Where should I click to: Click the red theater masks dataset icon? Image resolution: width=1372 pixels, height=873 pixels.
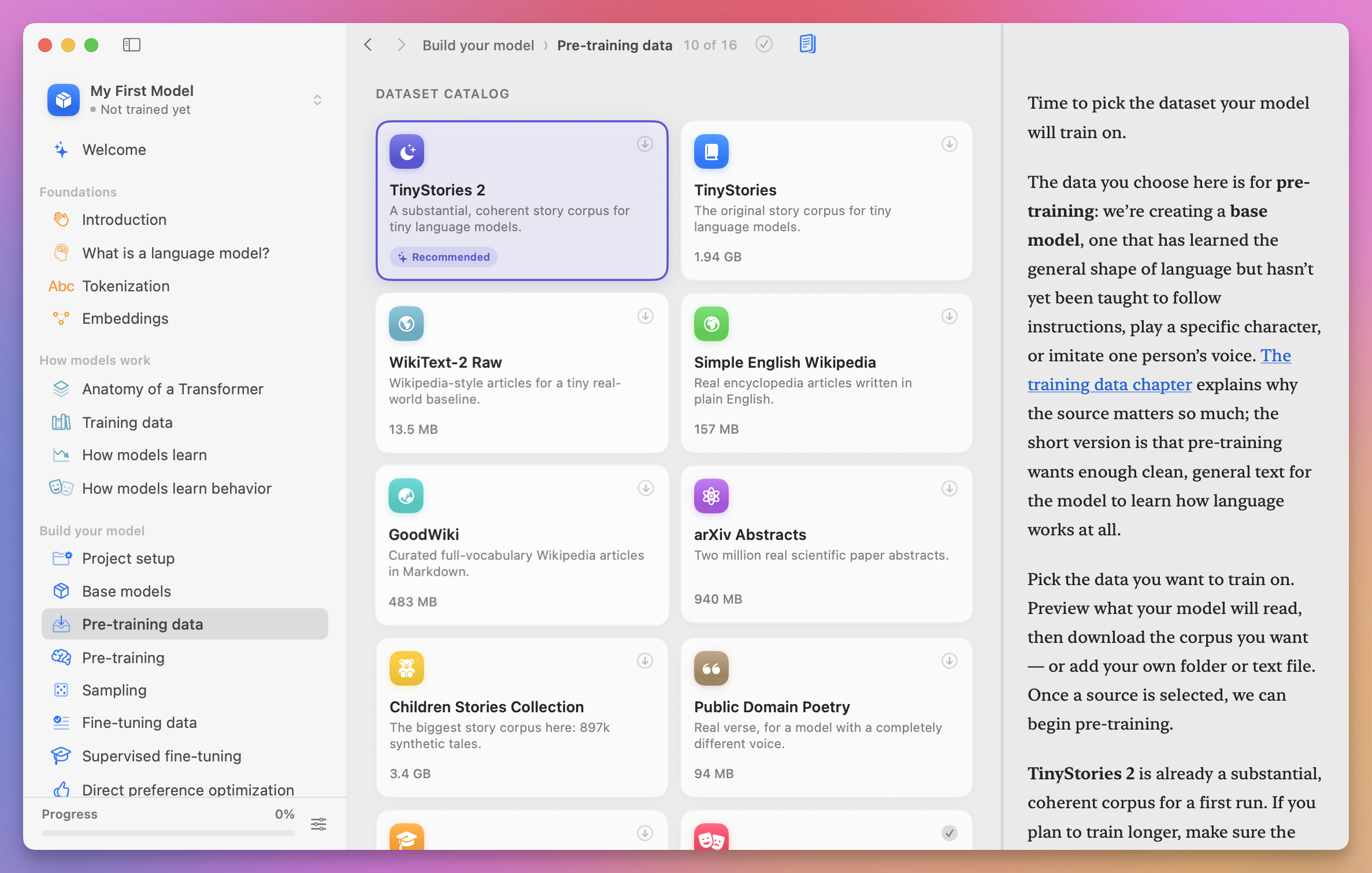pyautogui.click(x=711, y=837)
